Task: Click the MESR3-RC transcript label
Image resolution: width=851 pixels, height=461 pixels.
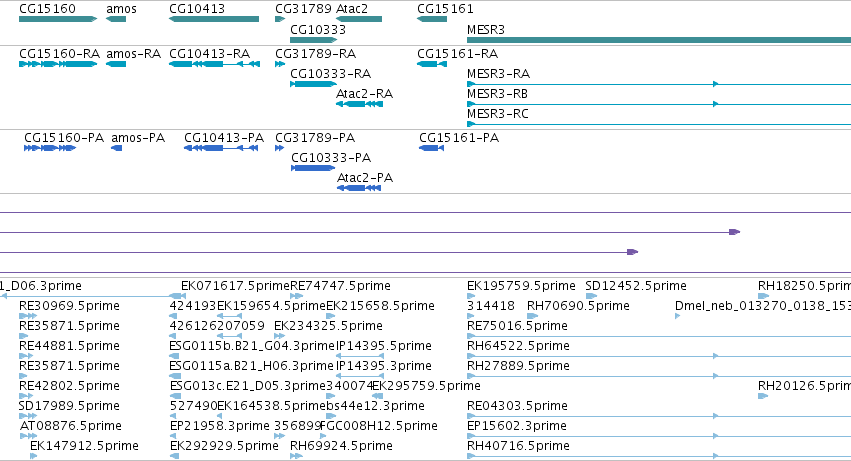Action: click(x=498, y=114)
